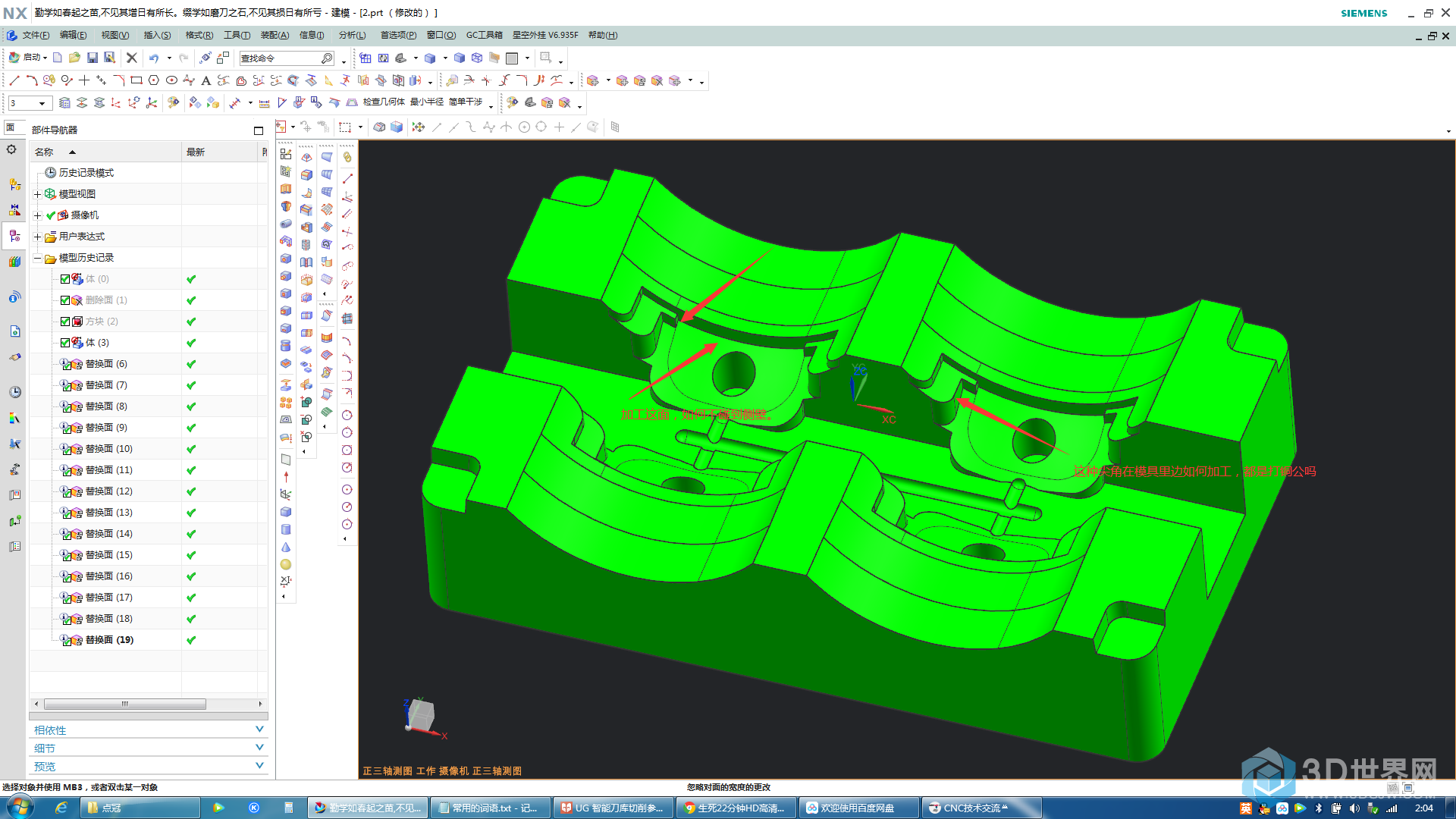The height and width of the screenshot is (819, 1456).
Task: Click the 简单干涉 button
Action: coord(466,102)
